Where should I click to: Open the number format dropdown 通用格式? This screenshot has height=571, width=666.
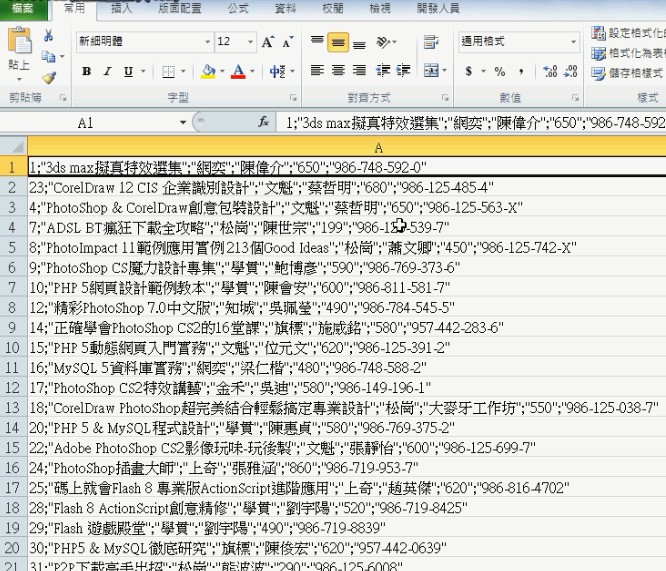573,42
